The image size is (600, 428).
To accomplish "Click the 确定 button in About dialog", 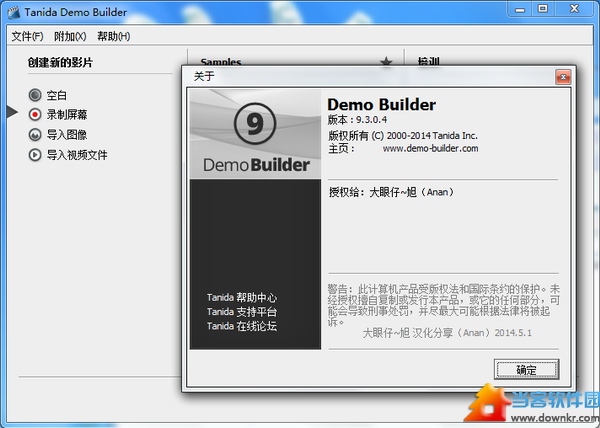I will 527,369.
